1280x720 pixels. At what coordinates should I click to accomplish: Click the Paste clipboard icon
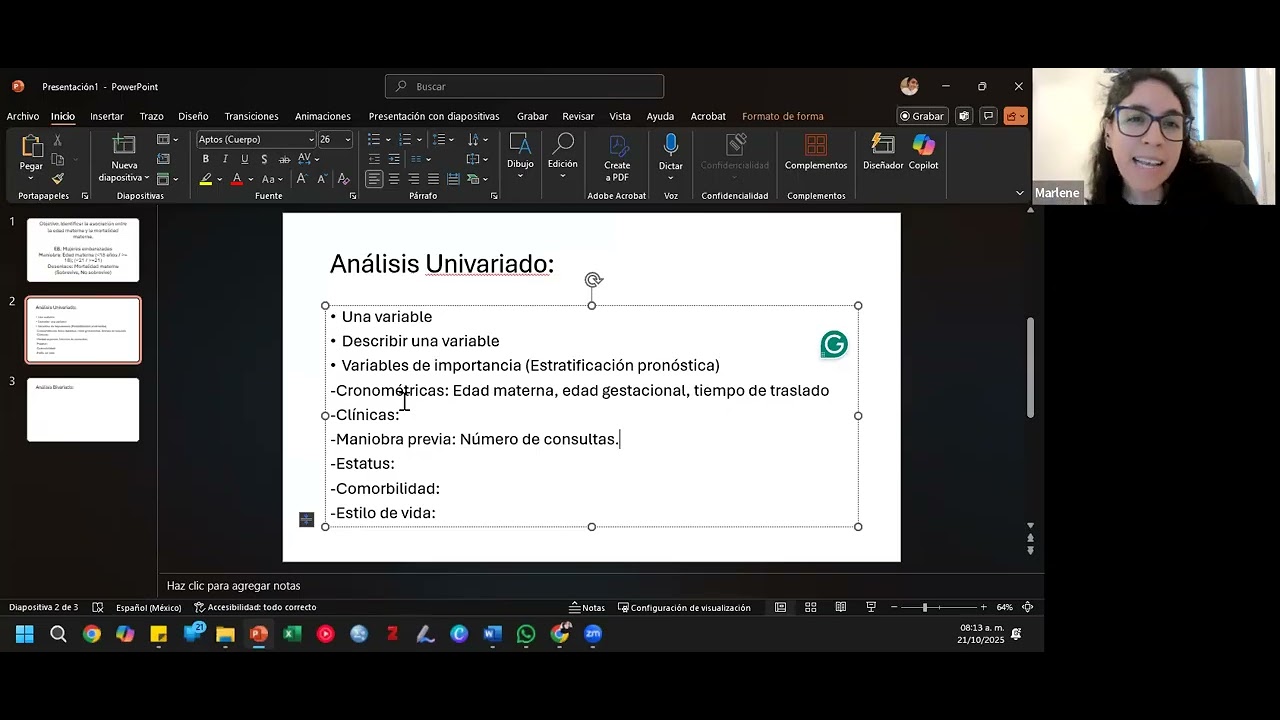coord(31,148)
